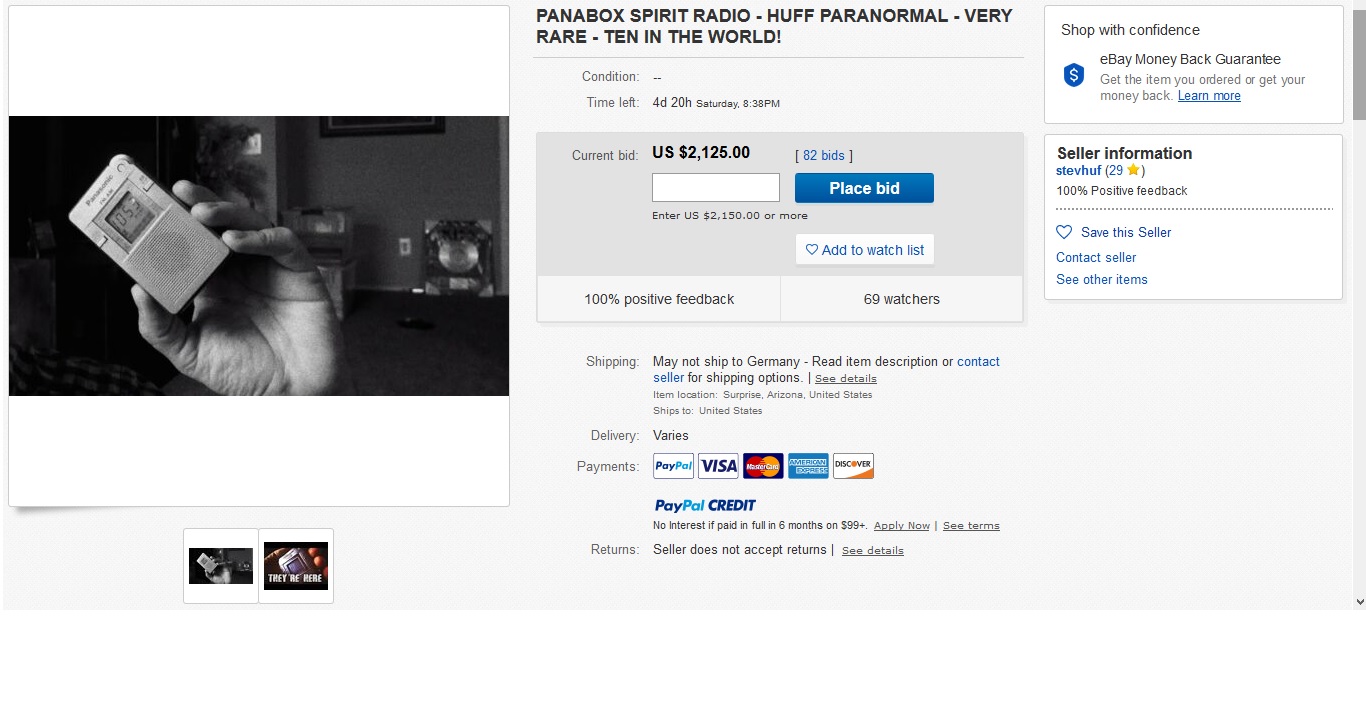Click the PayPal payment icon

[x=673, y=466]
